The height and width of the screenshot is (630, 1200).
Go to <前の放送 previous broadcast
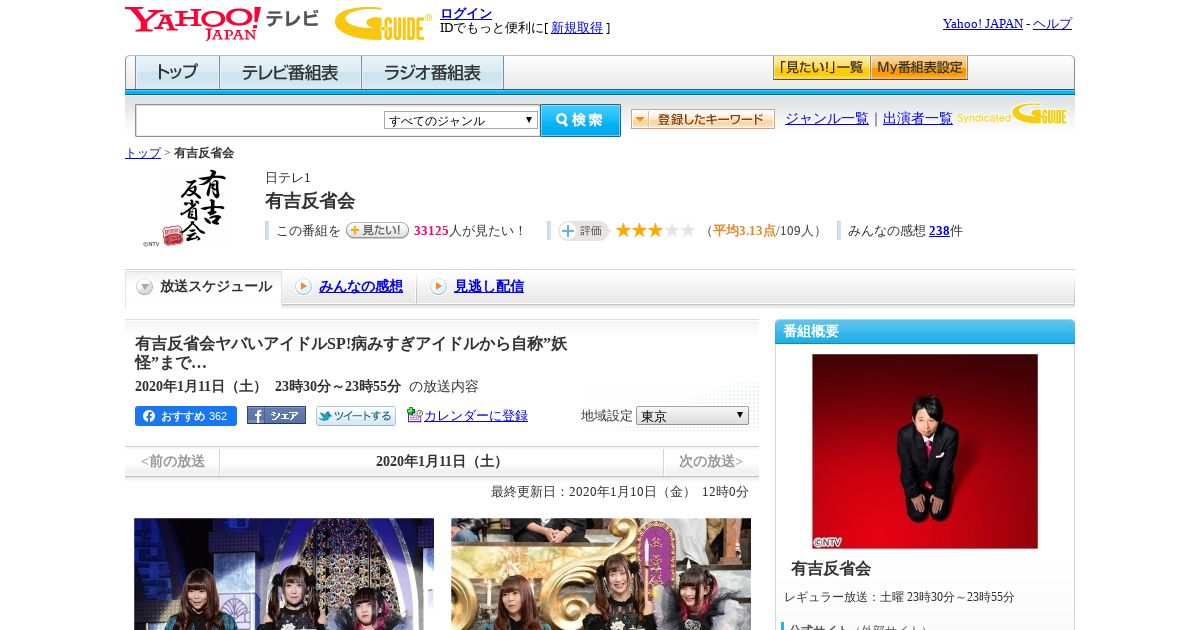coord(172,461)
